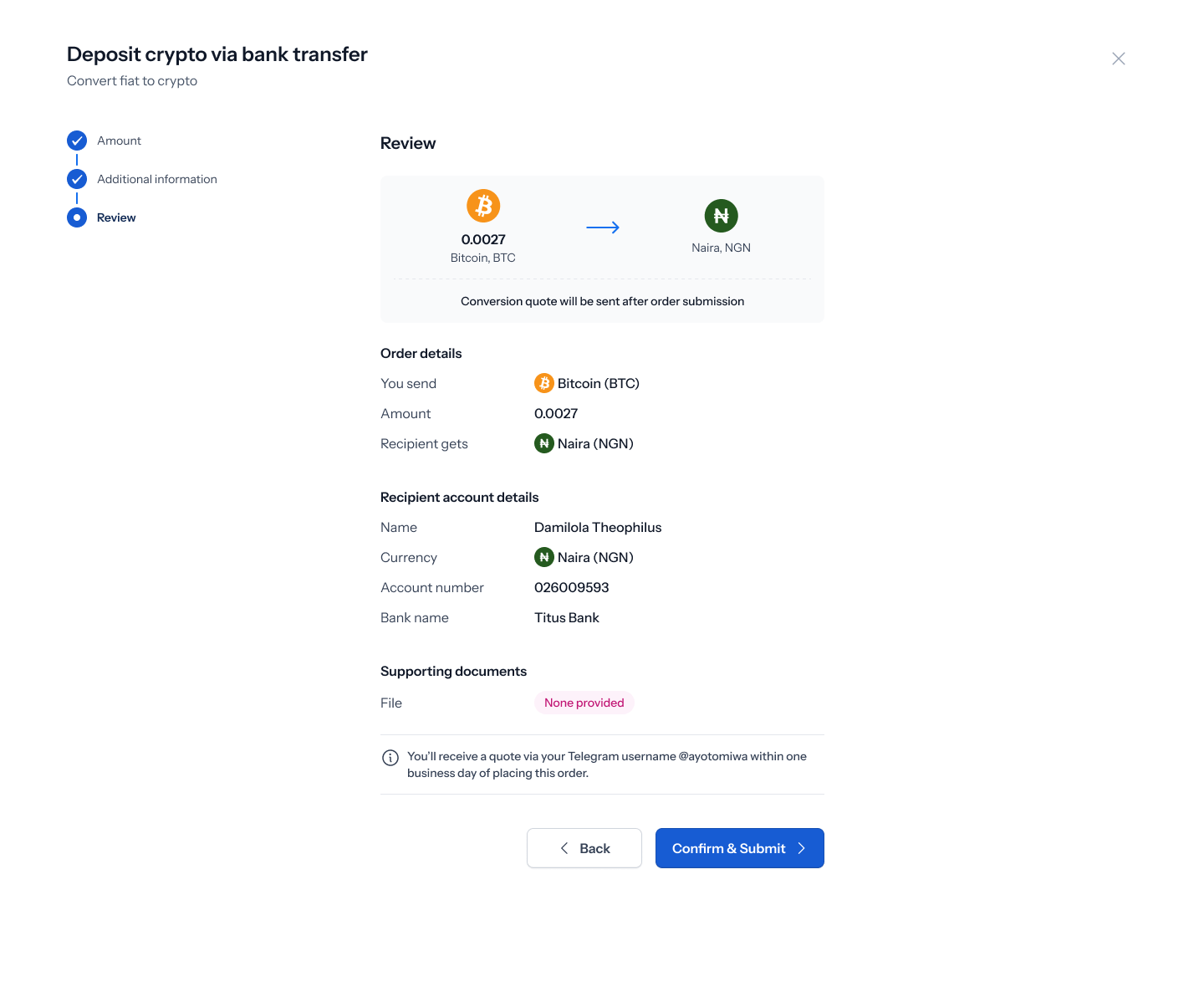
Task: Click the File row label
Action: coord(391,703)
